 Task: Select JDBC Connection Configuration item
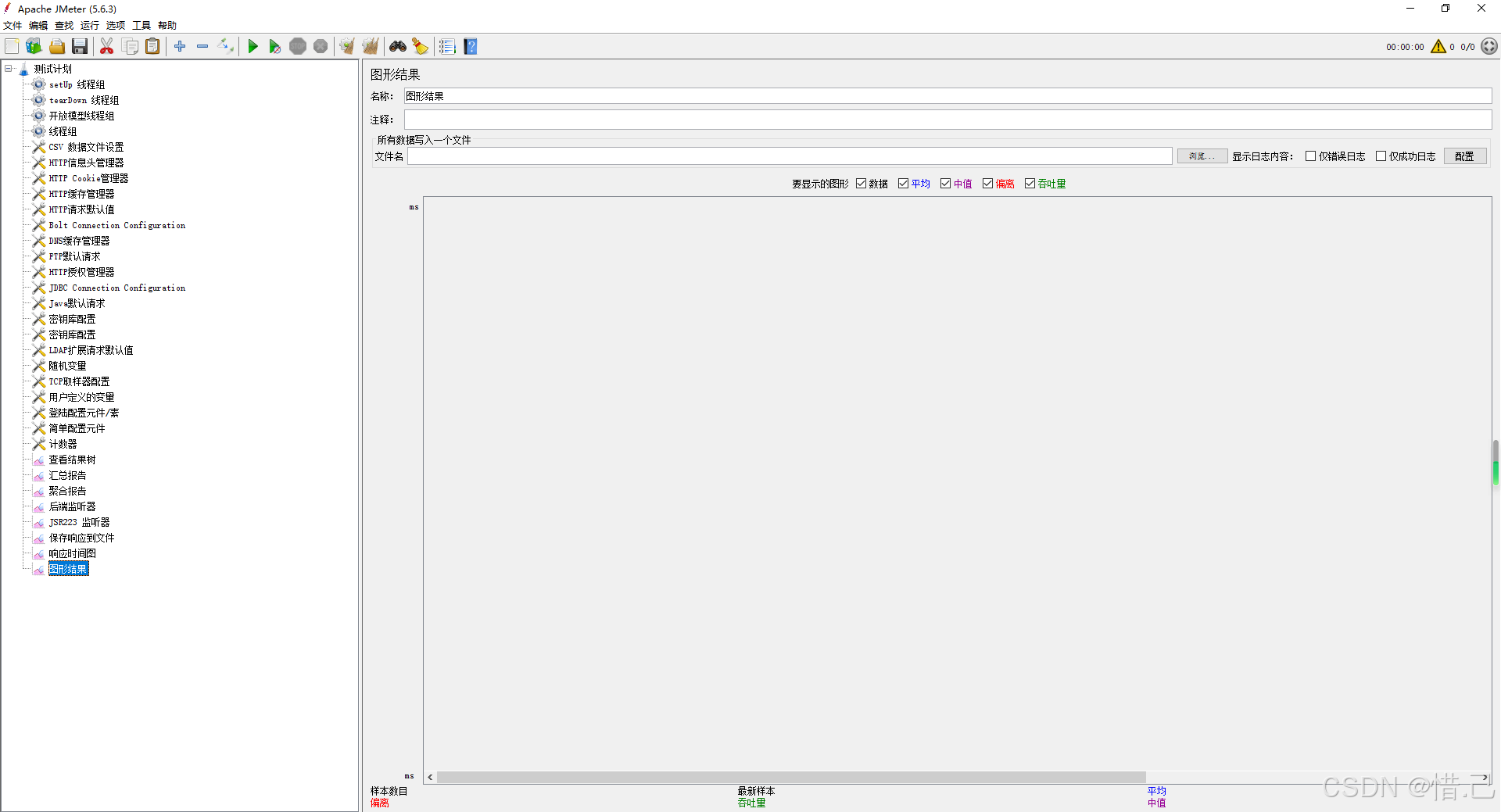pos(117,288)
